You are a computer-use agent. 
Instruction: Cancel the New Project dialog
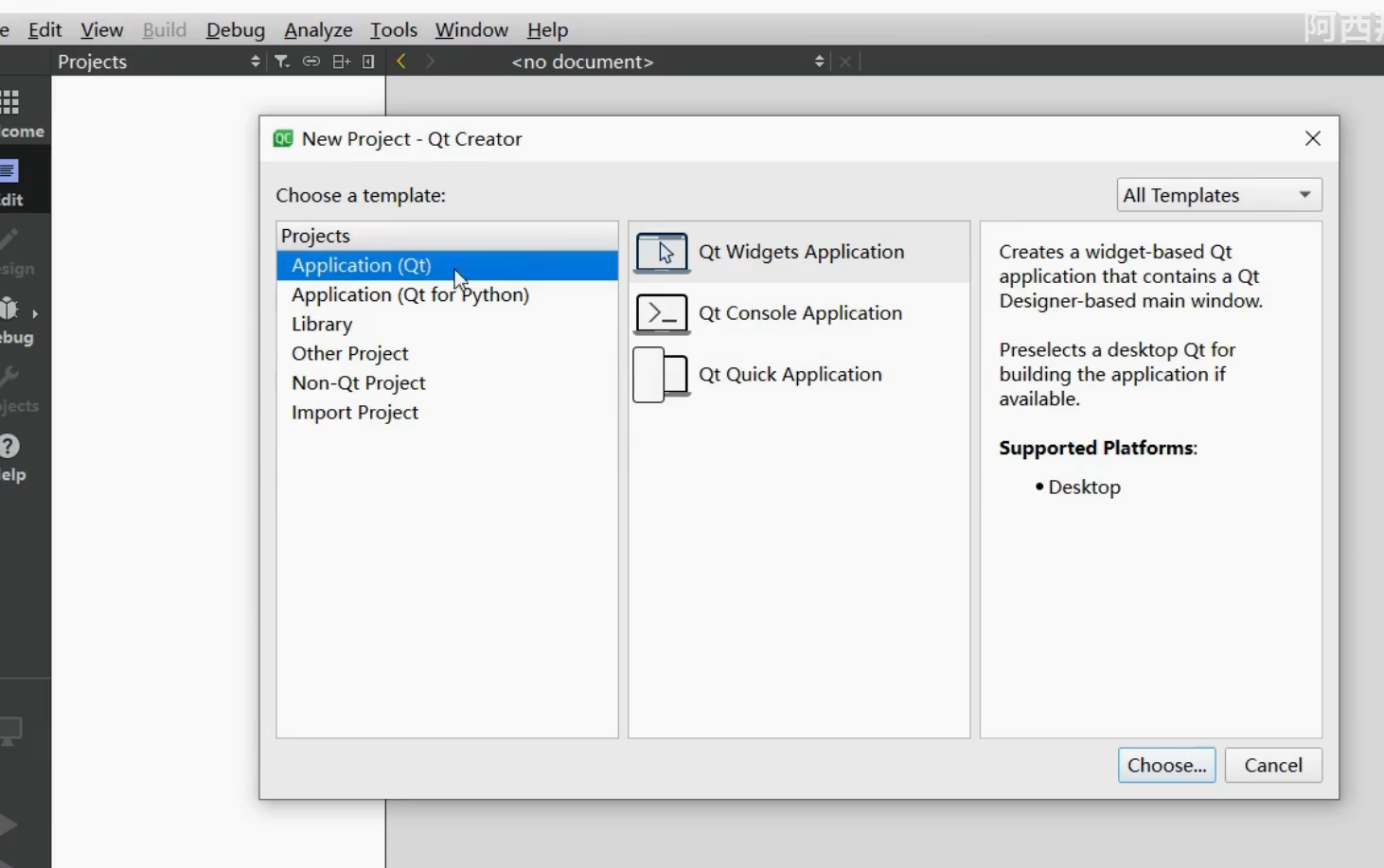click(x=1272, y=765)
